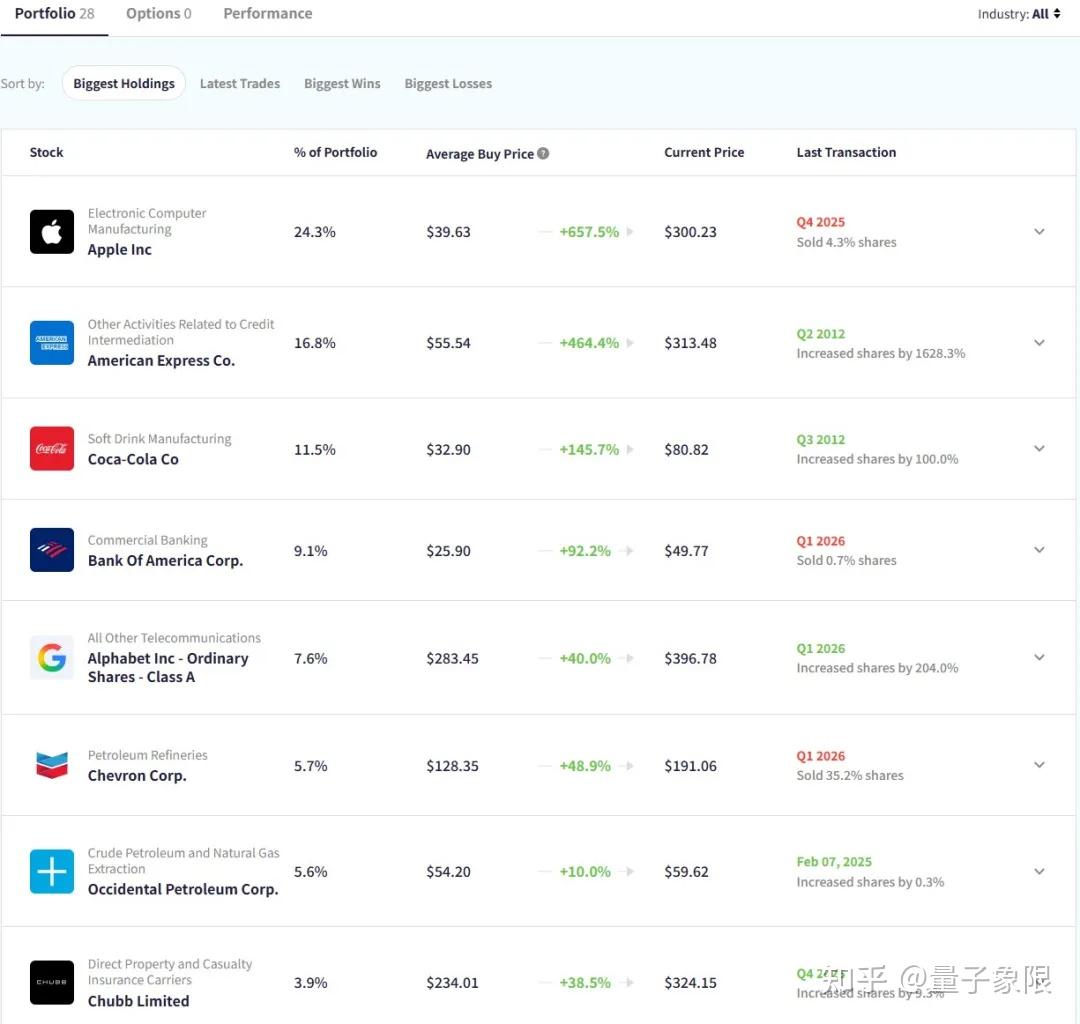Click 'Increased shares by 204.0%' text
Viewport: 1080px width, 1024px height.
point(878,668)
